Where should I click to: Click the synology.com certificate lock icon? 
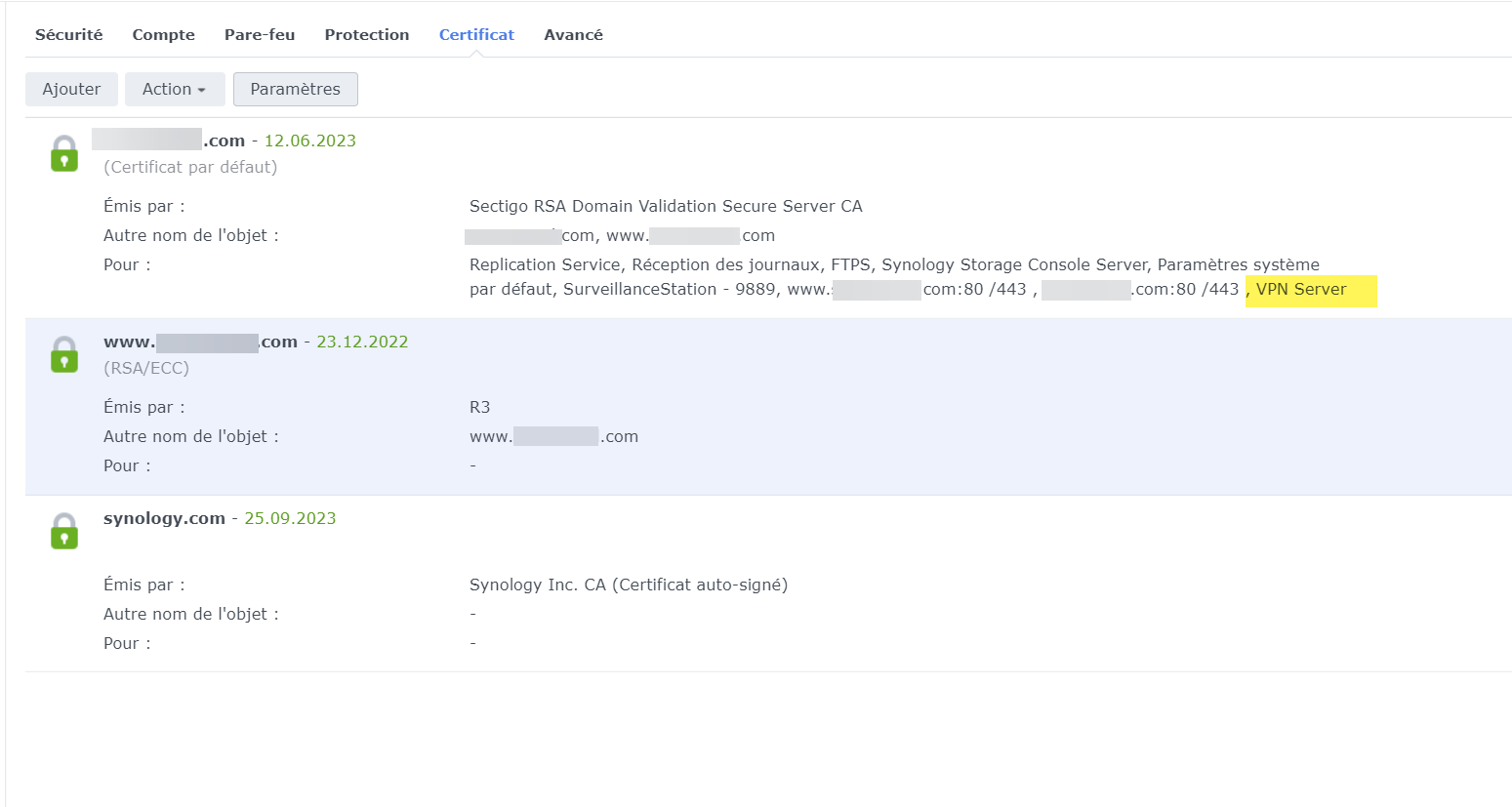click(64, 532)
